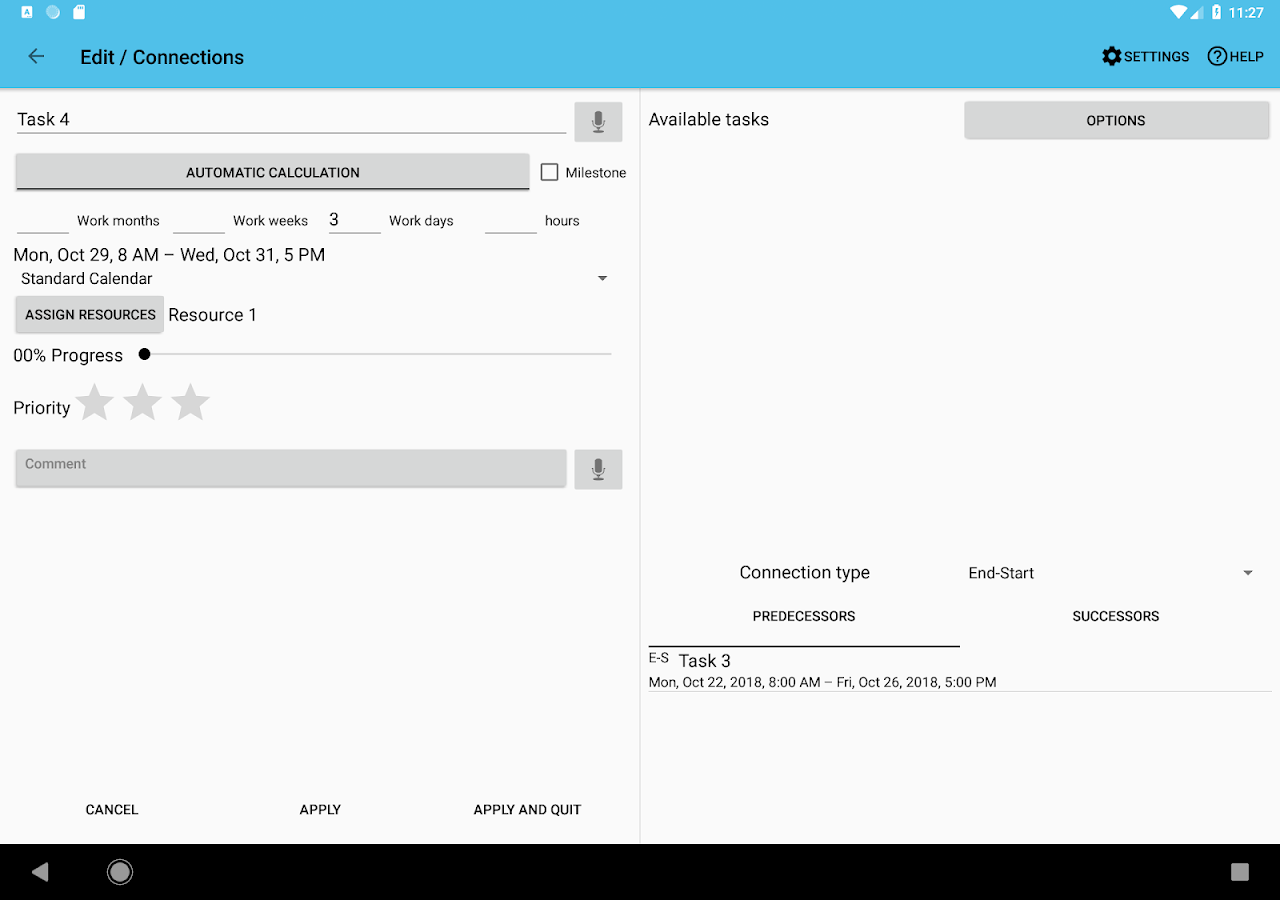Open Settings from the top bar
The image size is (1280, 900).
coord(1145,56)
